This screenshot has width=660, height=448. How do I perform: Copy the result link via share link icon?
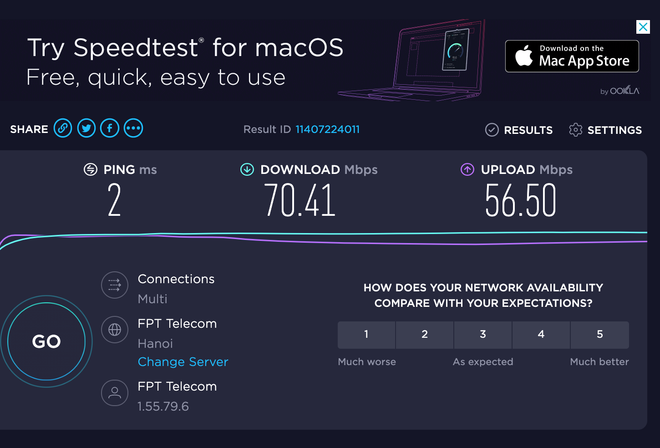[x=63, y=129]
